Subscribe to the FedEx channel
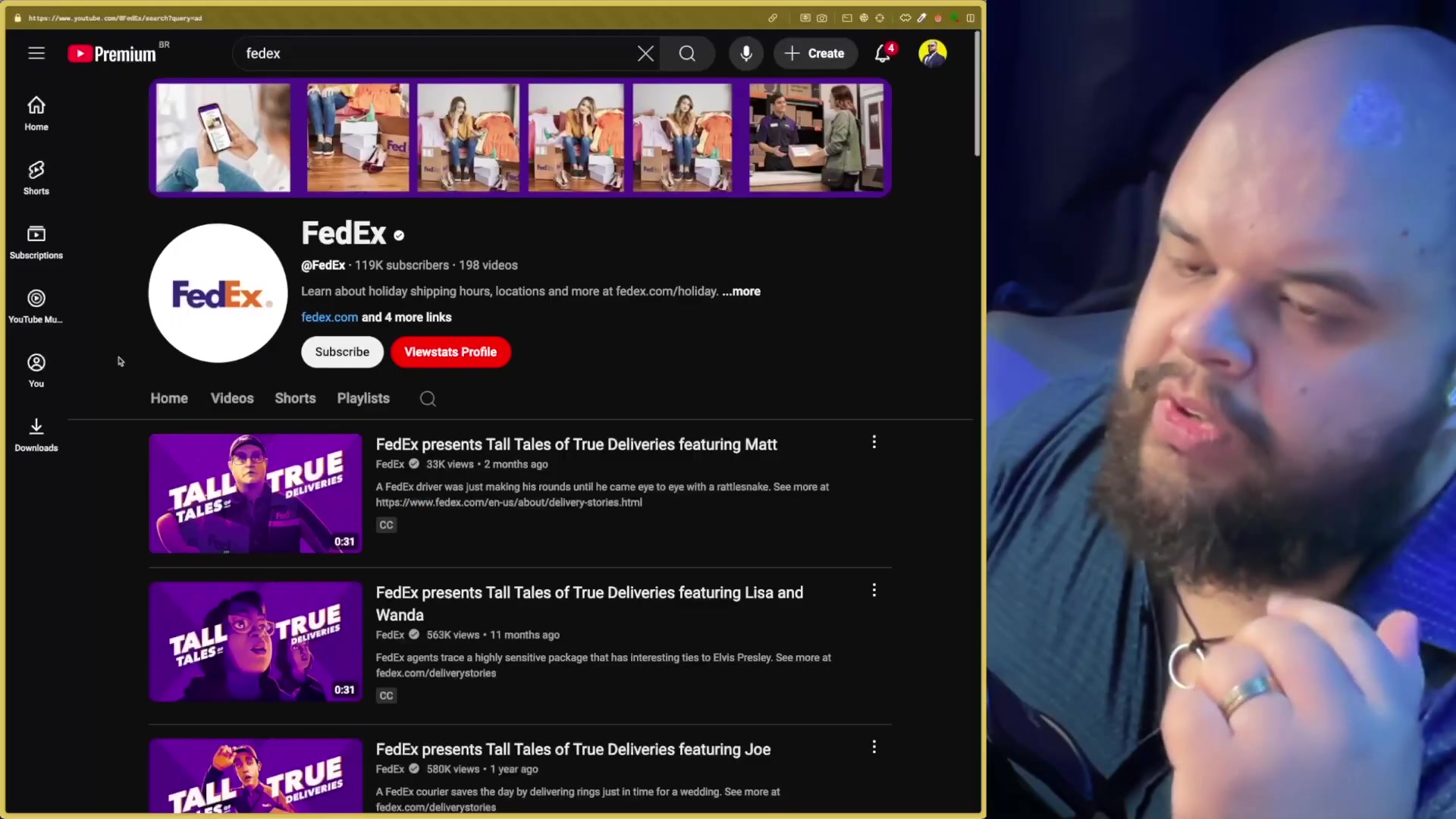1456x819 pixels. pos(342,352)
